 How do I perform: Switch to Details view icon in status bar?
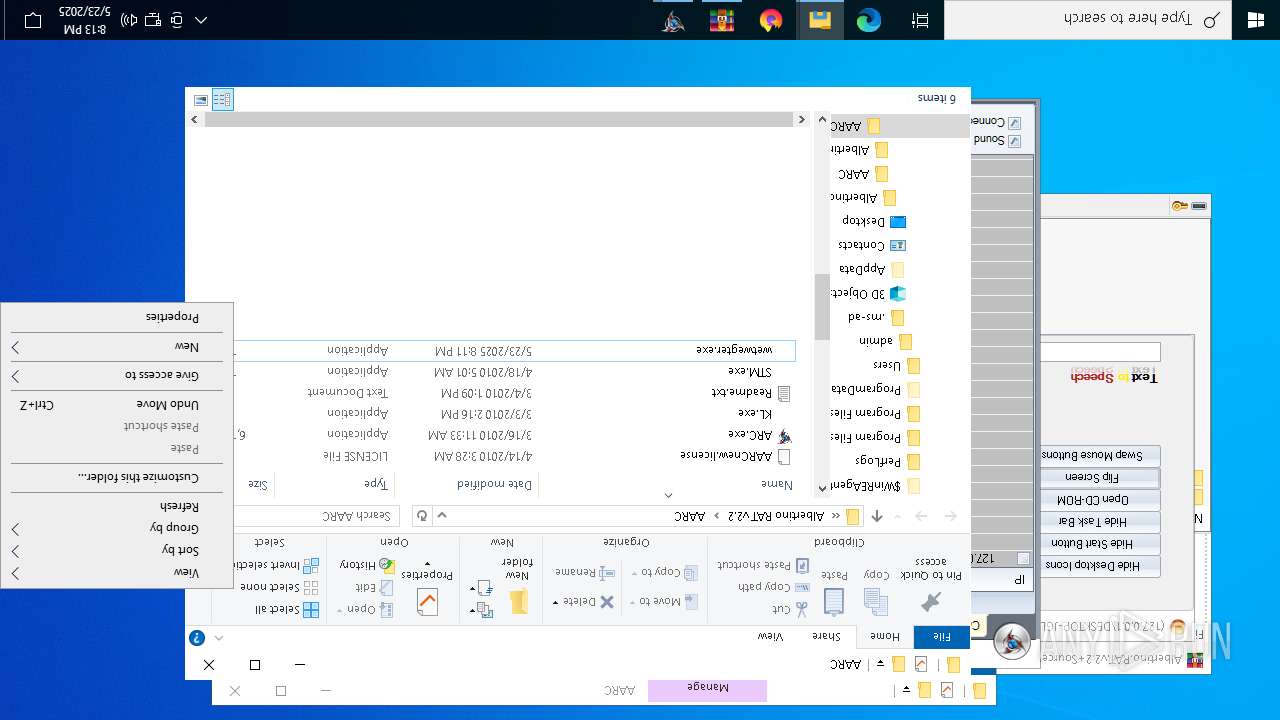coord(222,99)
